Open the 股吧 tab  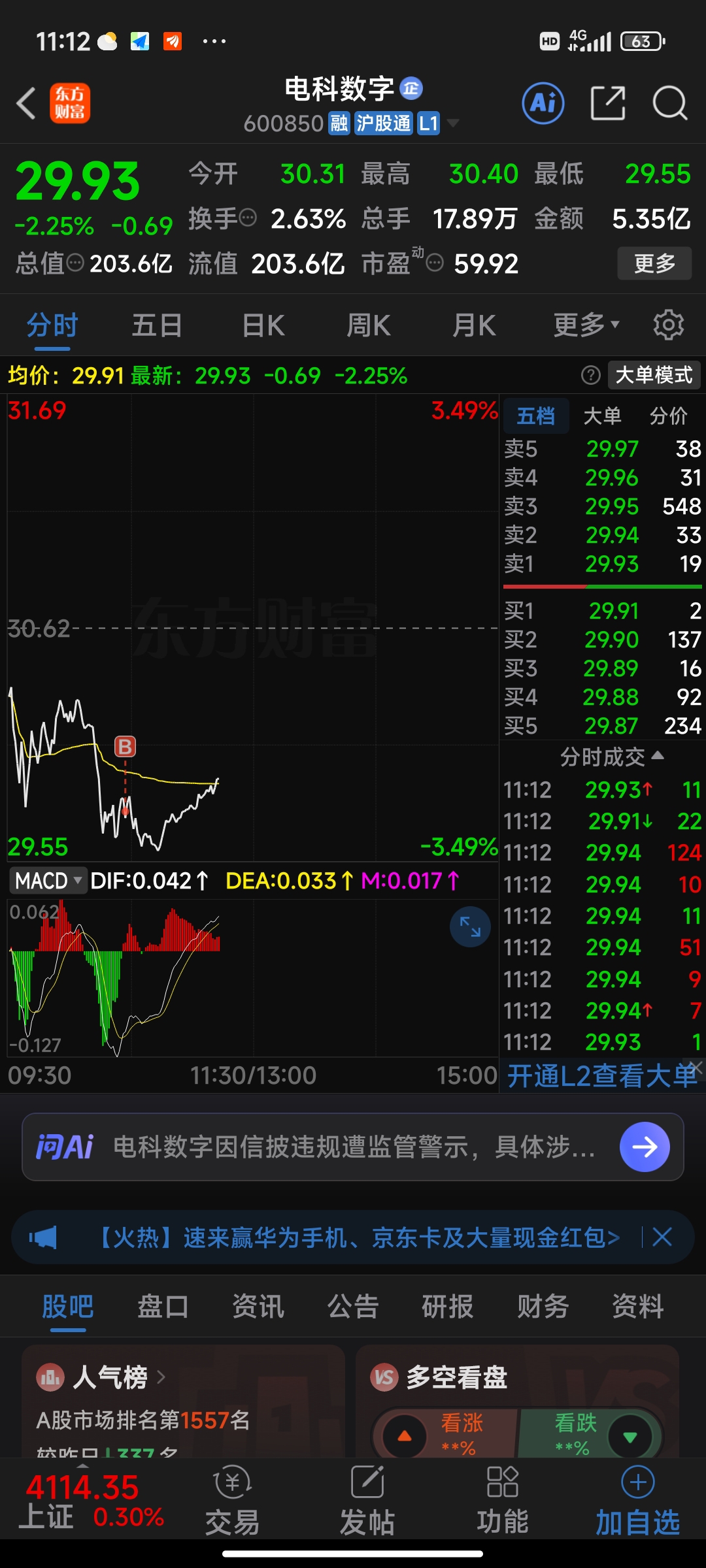click(x=68, y=1306)
